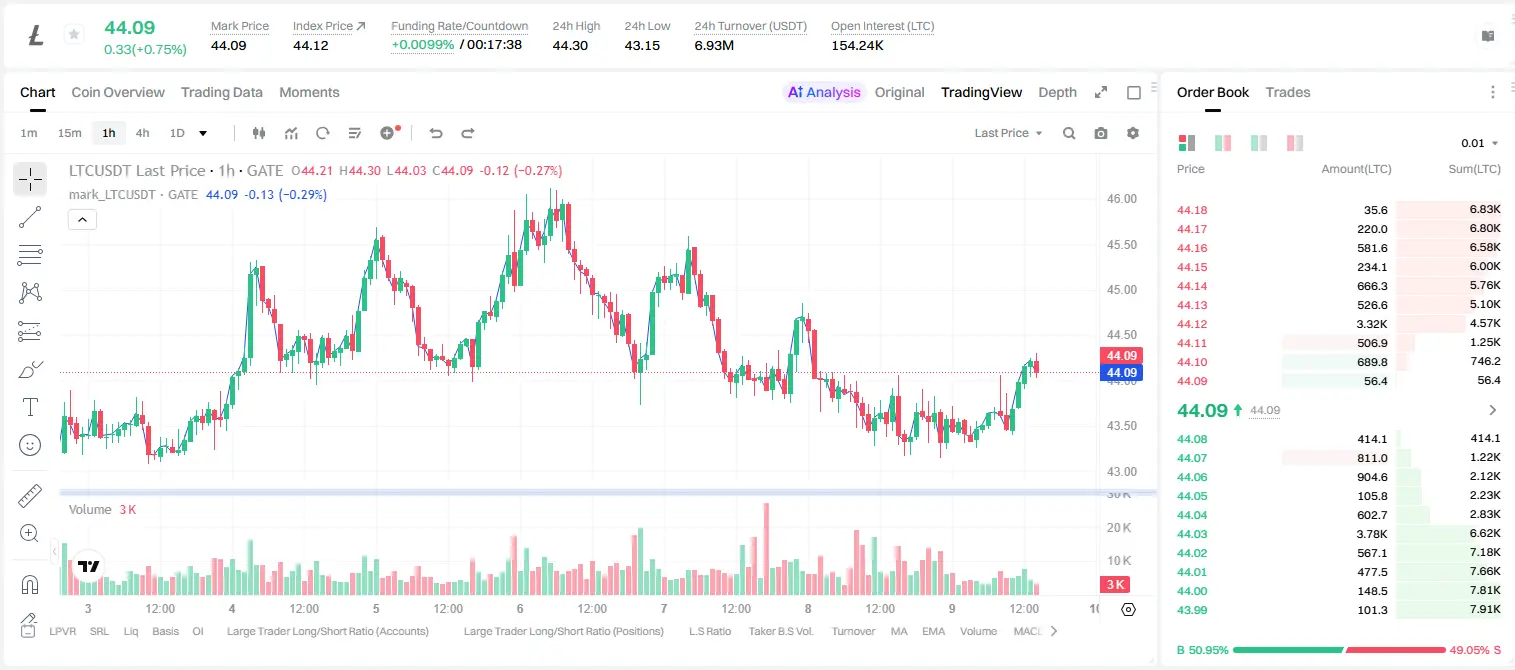Select the ruler measure tool
This screenshot has height=670, width=1515.
30,496
